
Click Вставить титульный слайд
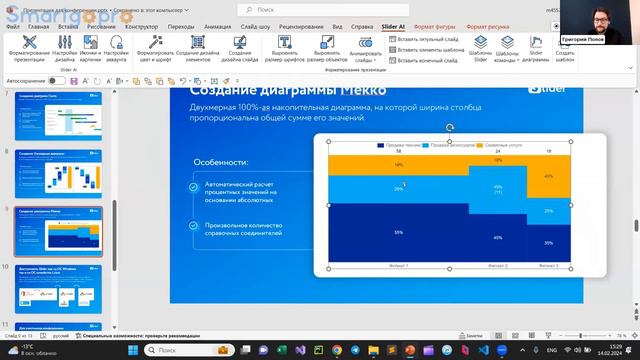click(424, 39)
